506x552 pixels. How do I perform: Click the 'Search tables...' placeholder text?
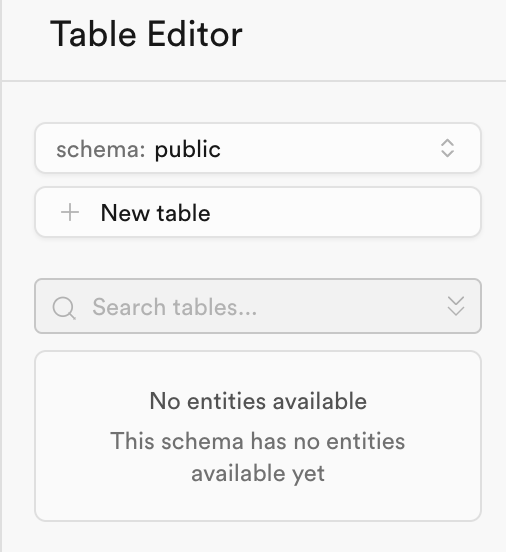point(175,307)
